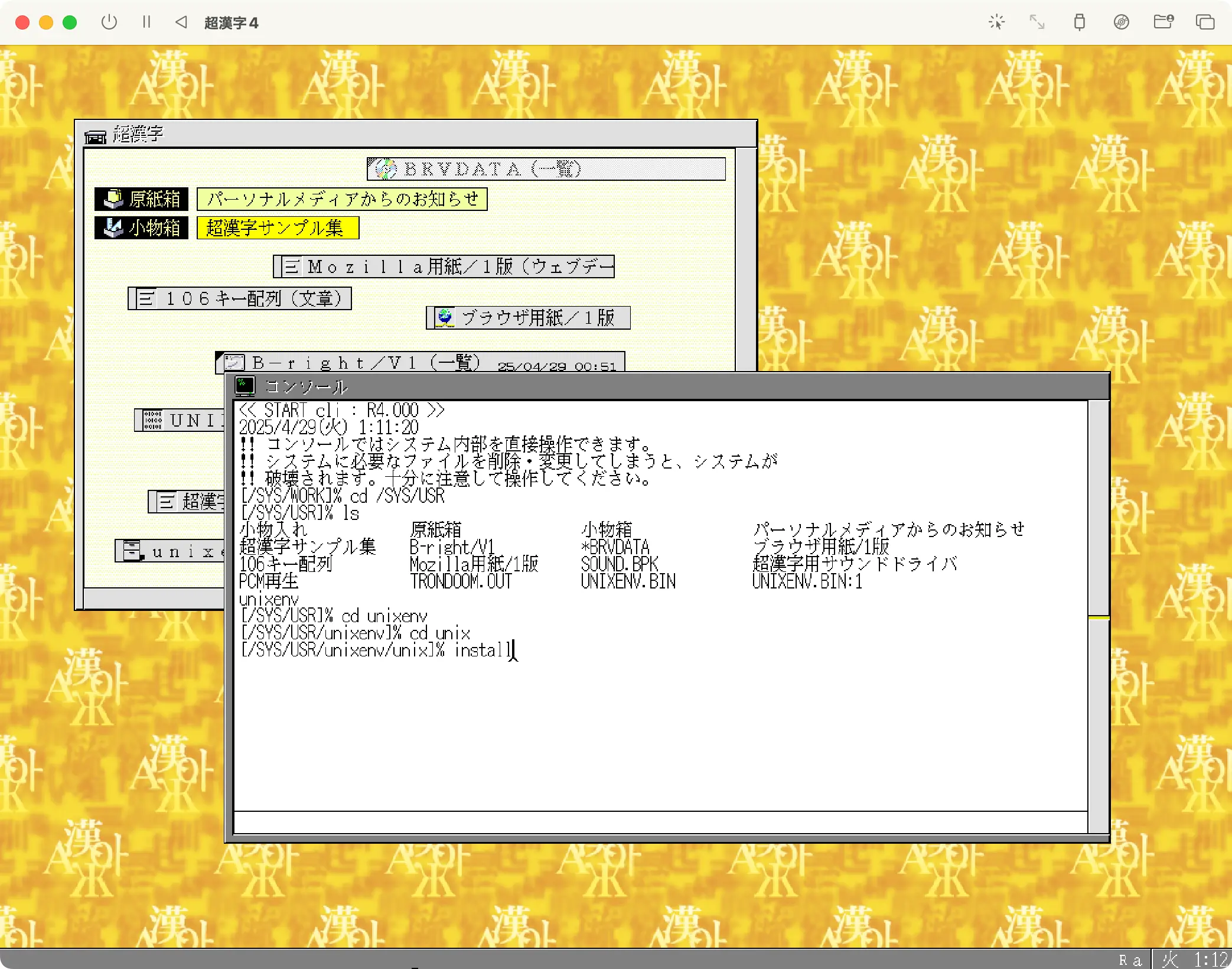Image resolution: width=1232 pixels, height=969 pixels.
Task: Click the document icon of 106キー配列 (文章)
Action: tap(146, 298)
